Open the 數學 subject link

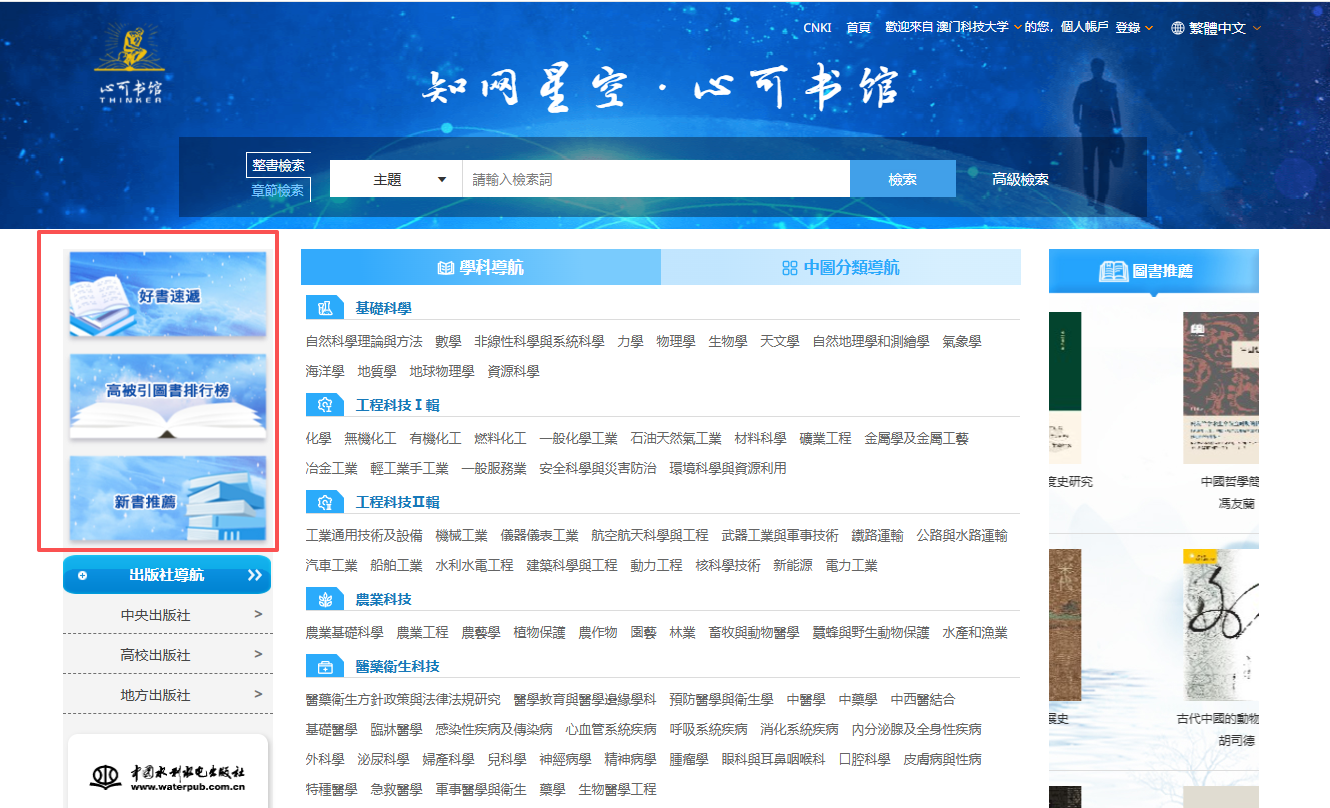[448, 341]
